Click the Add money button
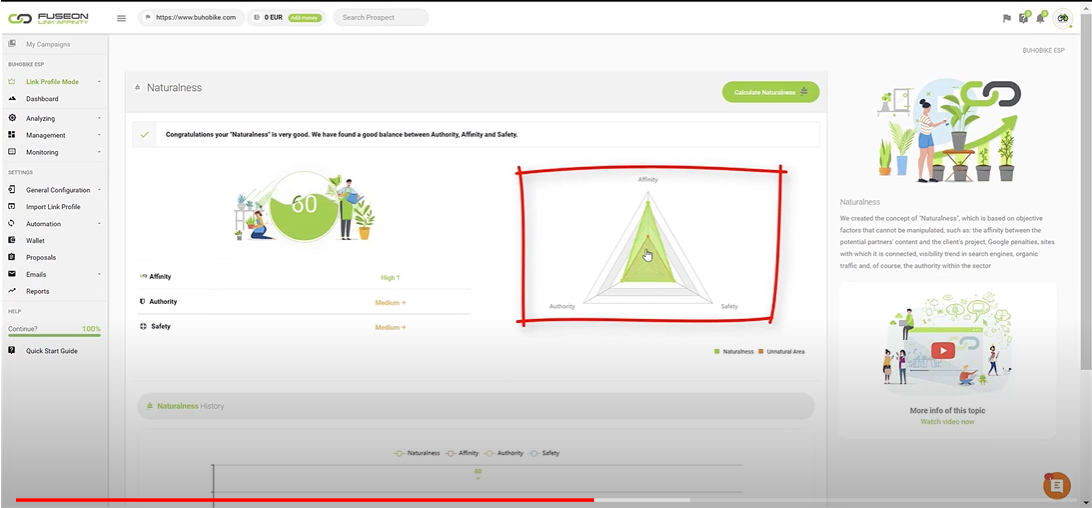This screenshot has width=1092, height=508. [x=305, y=18]
